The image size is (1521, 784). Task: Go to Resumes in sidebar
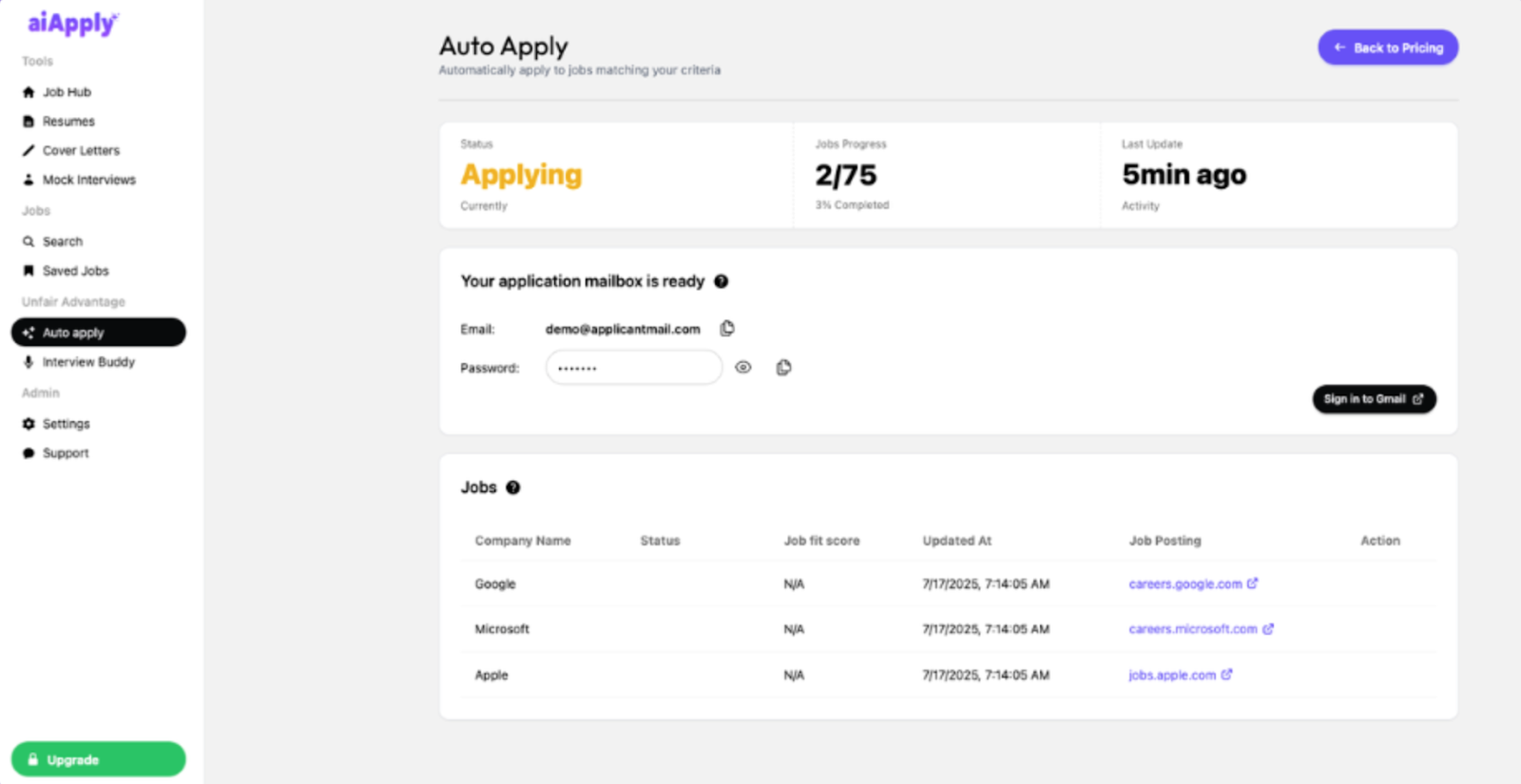click(x=68, y=122)
